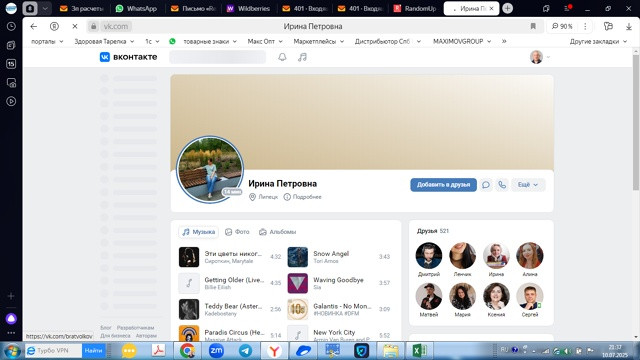Switch to the Фото tab

click(237, 232)
